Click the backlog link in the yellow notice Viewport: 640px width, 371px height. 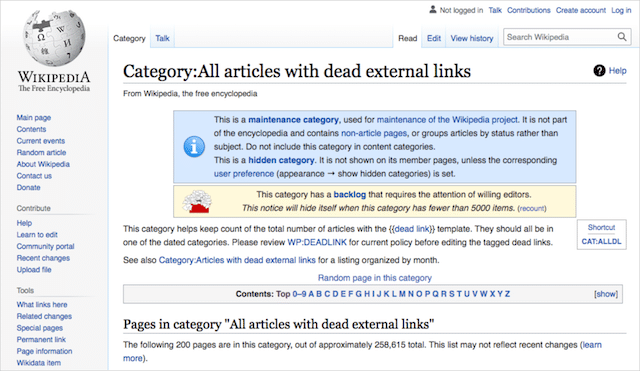point(350,194)
